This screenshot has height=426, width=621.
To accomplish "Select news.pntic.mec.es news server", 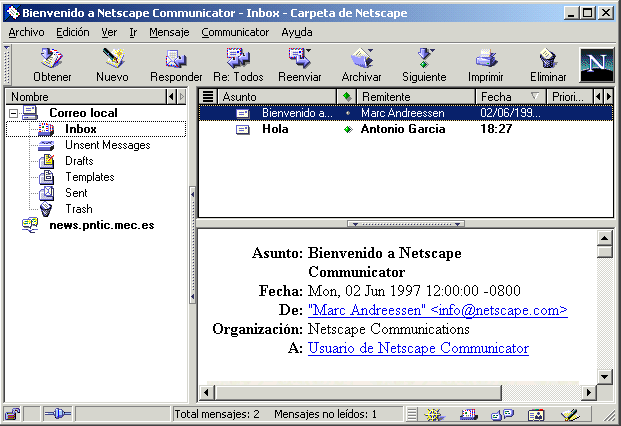I will (101, 225).
